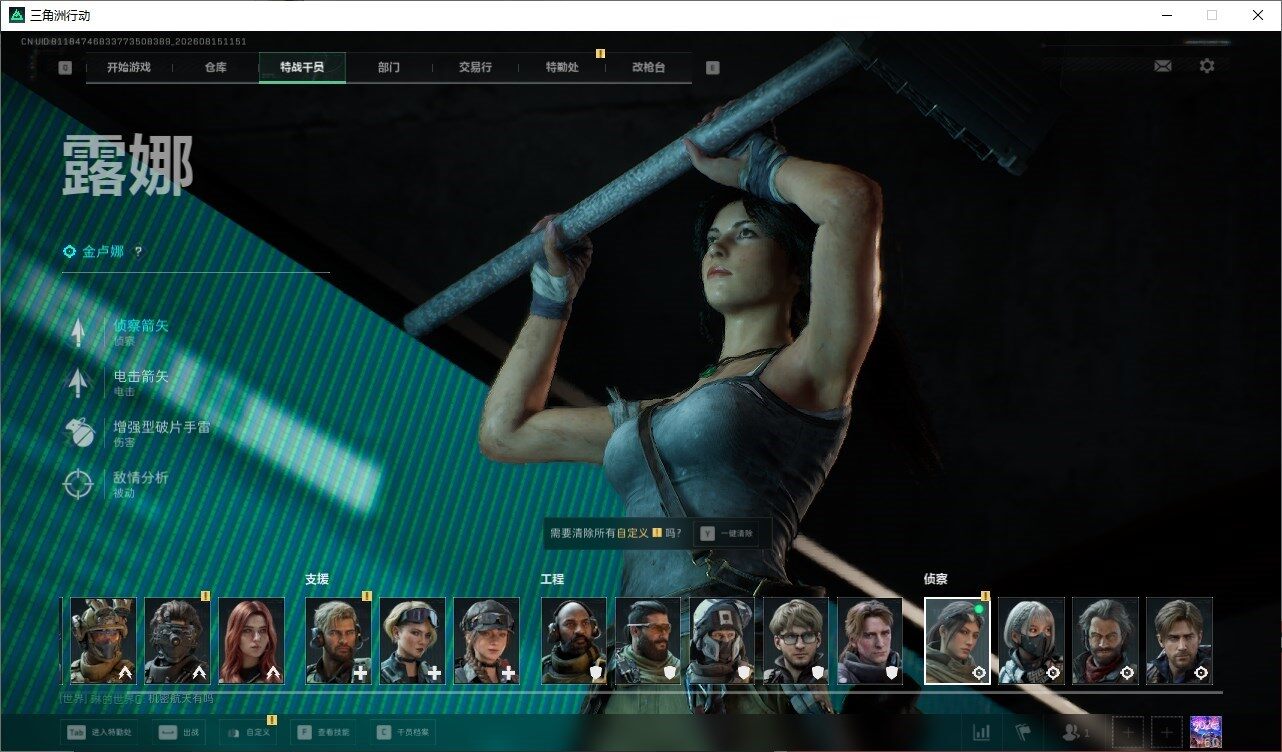Viewport: 1282px width, 752px height.
Task: Select the last recon operator portrait in the row
Action: tap(1179, 641)
